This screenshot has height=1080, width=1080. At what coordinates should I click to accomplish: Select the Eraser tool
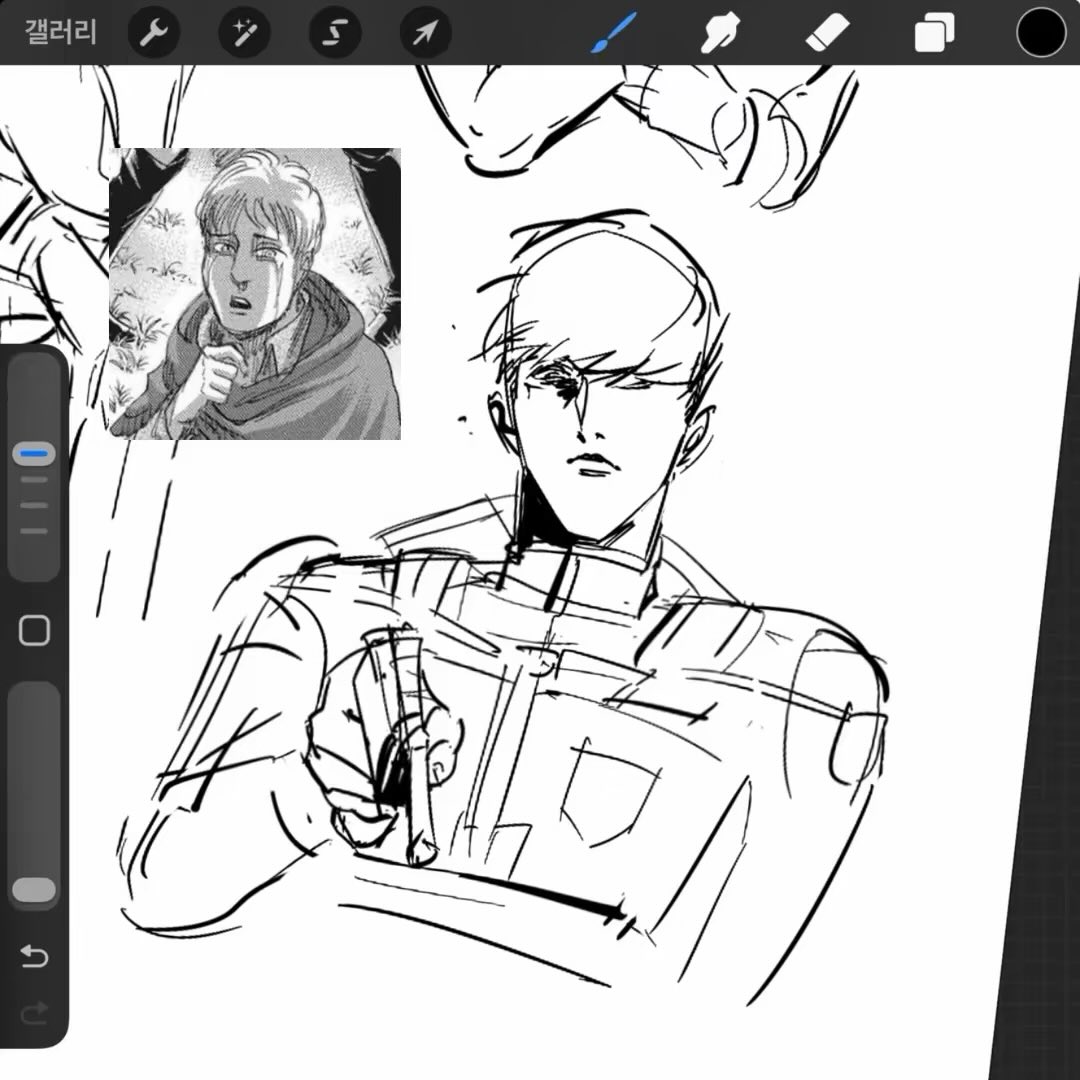pos(827,32)
